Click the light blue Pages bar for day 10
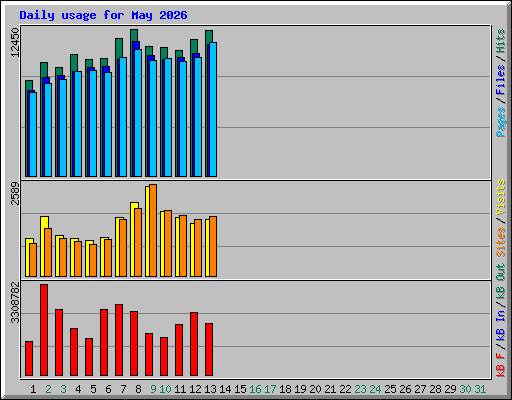The image size is (512, 400). [x=168, y=117]
